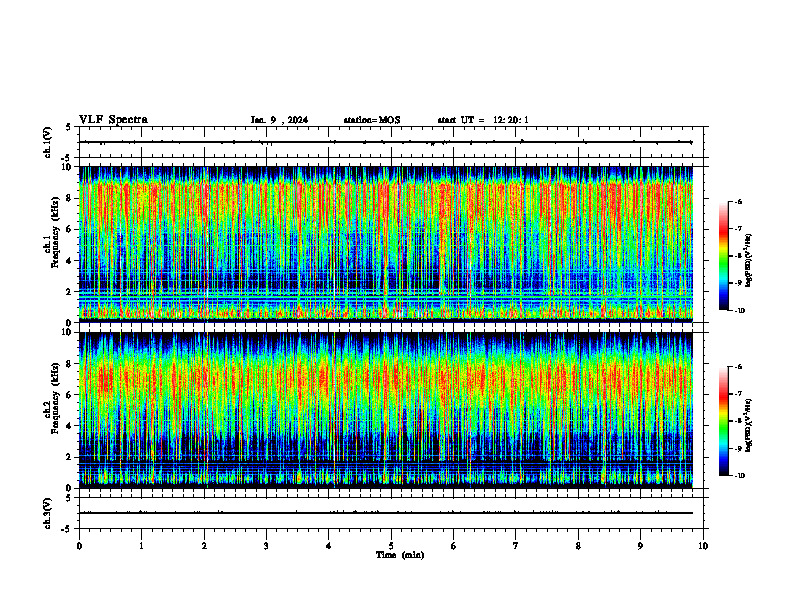The height and width of the screenshot is (612, 792).
Task: Click the time axis tick label '0'
Action: coord(79,546)
